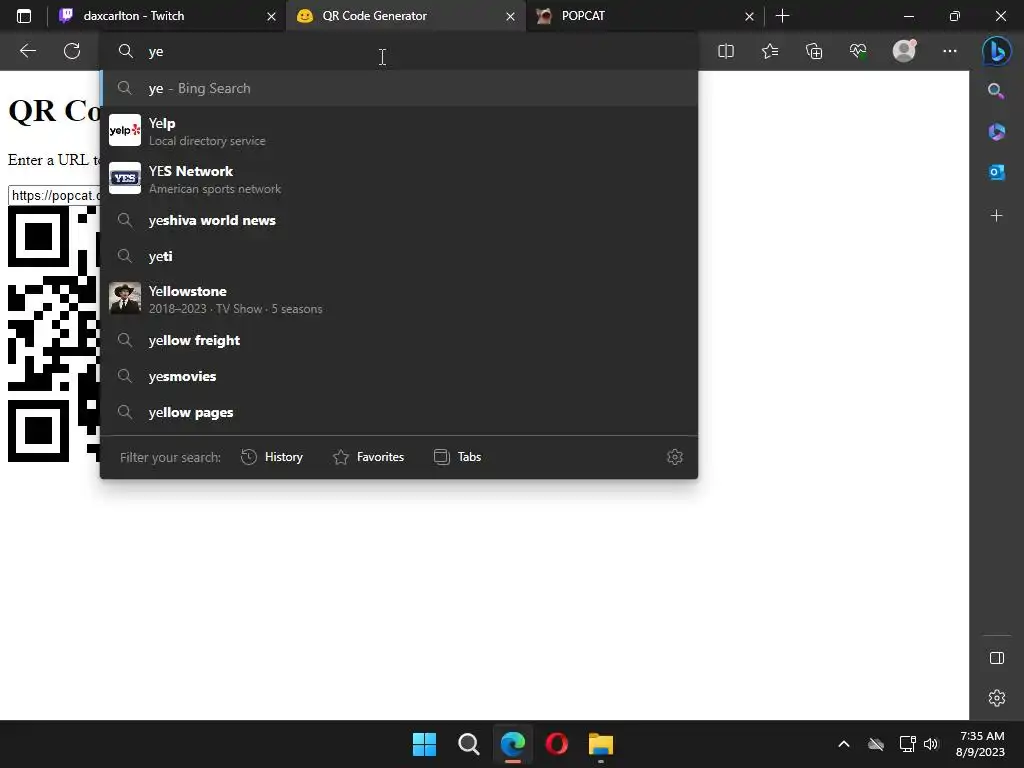Open address bar search settings gear

point(675,456)
